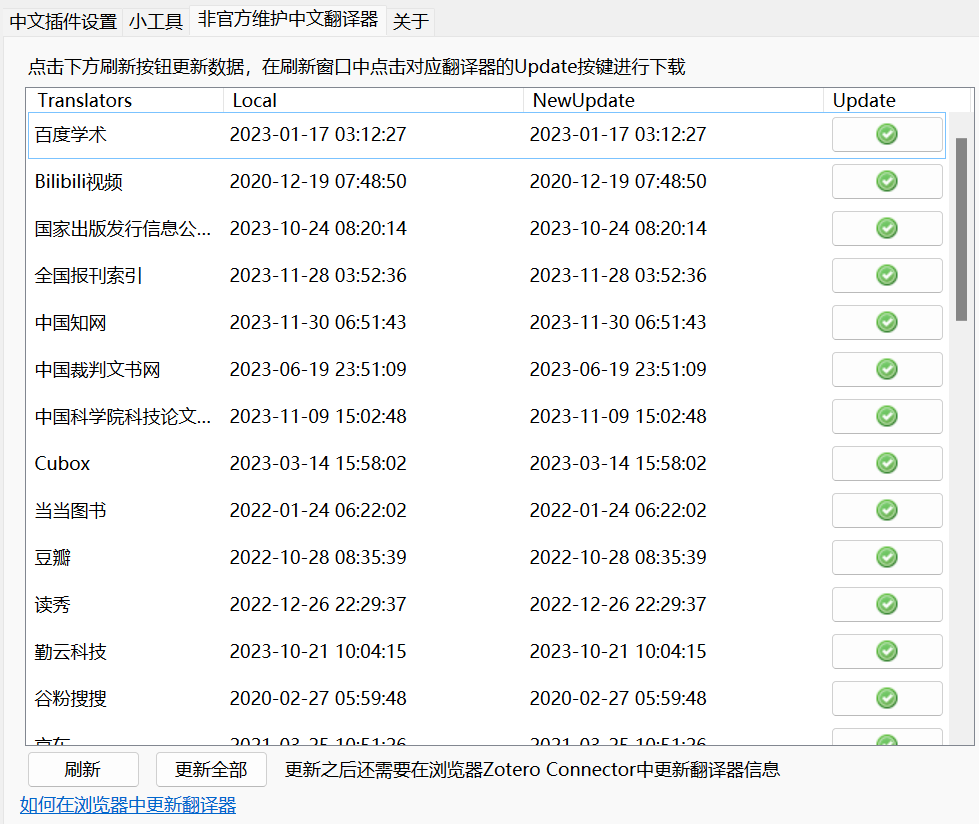Click Local date 2020-02-27 05:59:48

click(x=318, y=699)
